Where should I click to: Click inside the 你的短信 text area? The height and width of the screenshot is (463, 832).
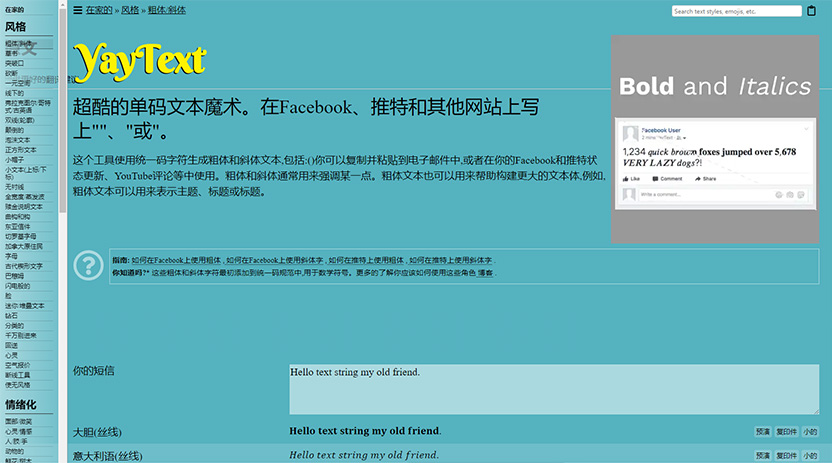pyautogui.click(x=553, y=388)
